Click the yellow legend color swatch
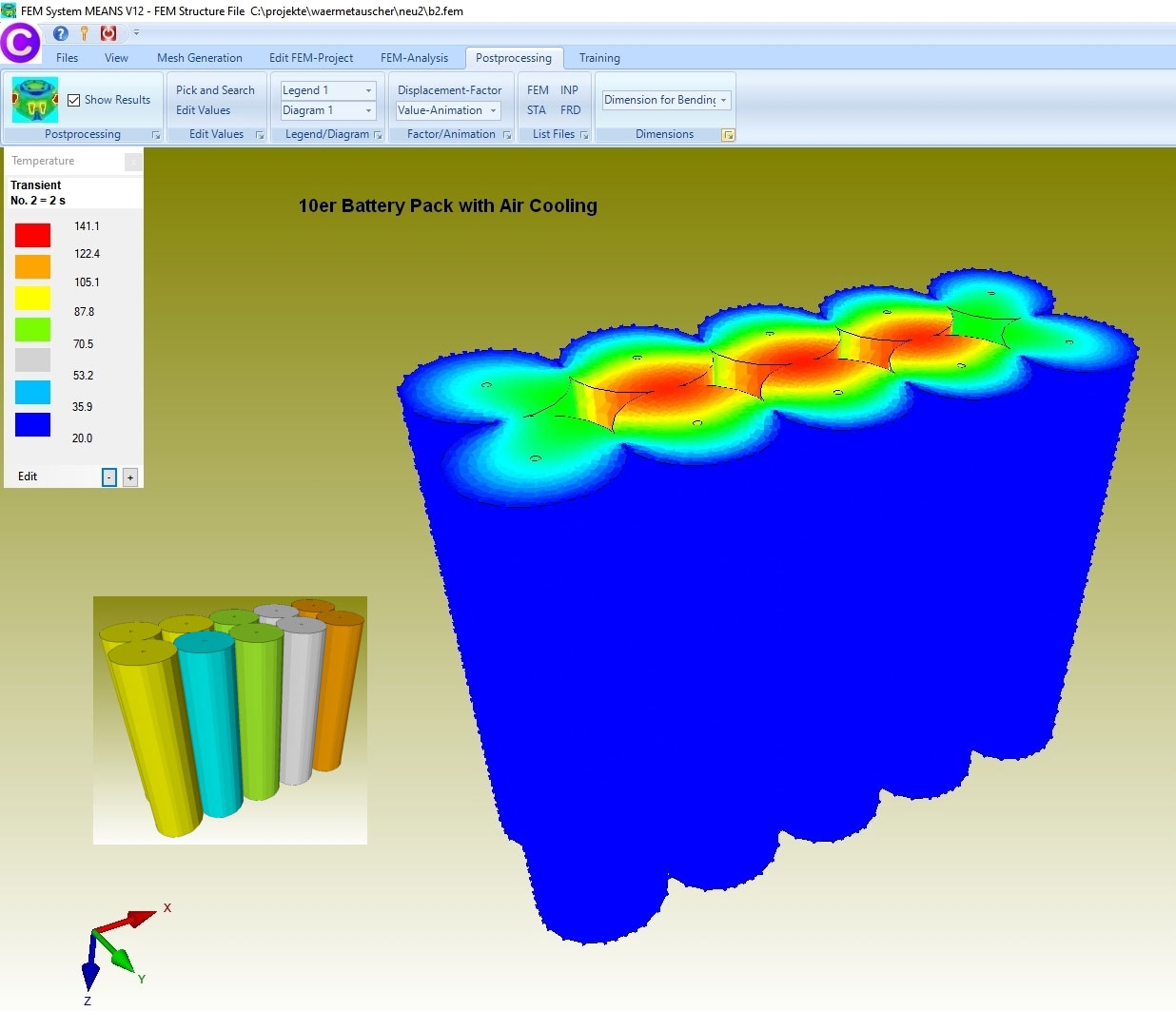Image resolution: width=1176 pixels, height=1011 pixels. click(32, 298)
